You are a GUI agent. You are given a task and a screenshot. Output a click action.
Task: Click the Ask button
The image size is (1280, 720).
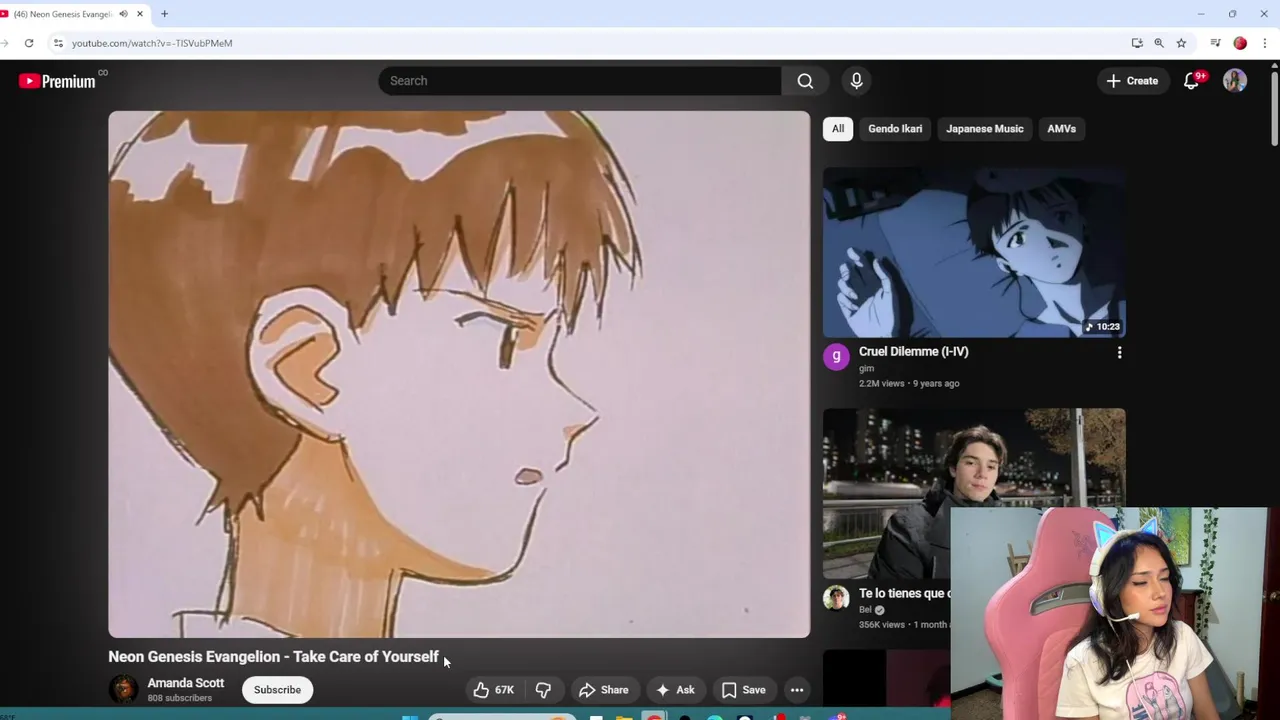coord(675,690)
